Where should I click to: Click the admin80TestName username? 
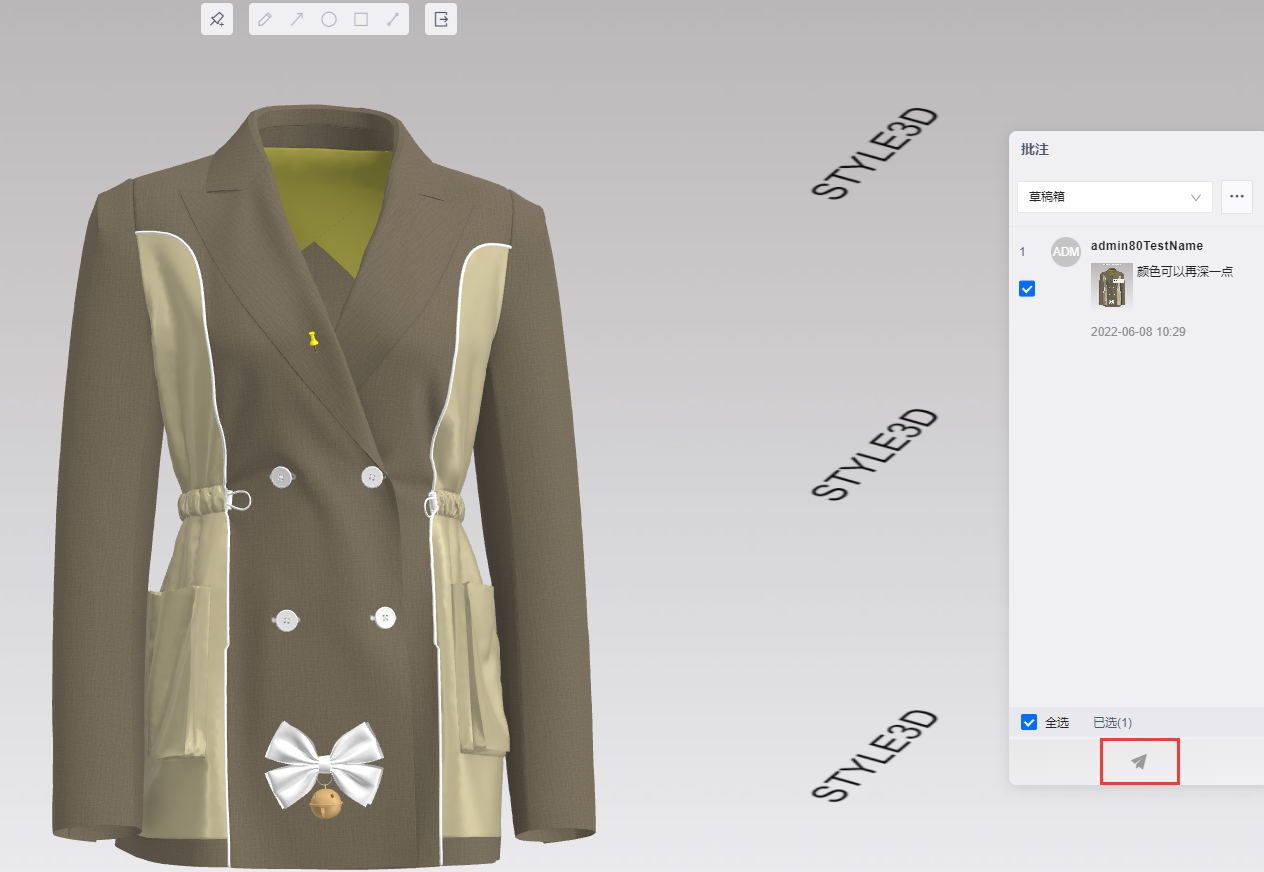1146,246
